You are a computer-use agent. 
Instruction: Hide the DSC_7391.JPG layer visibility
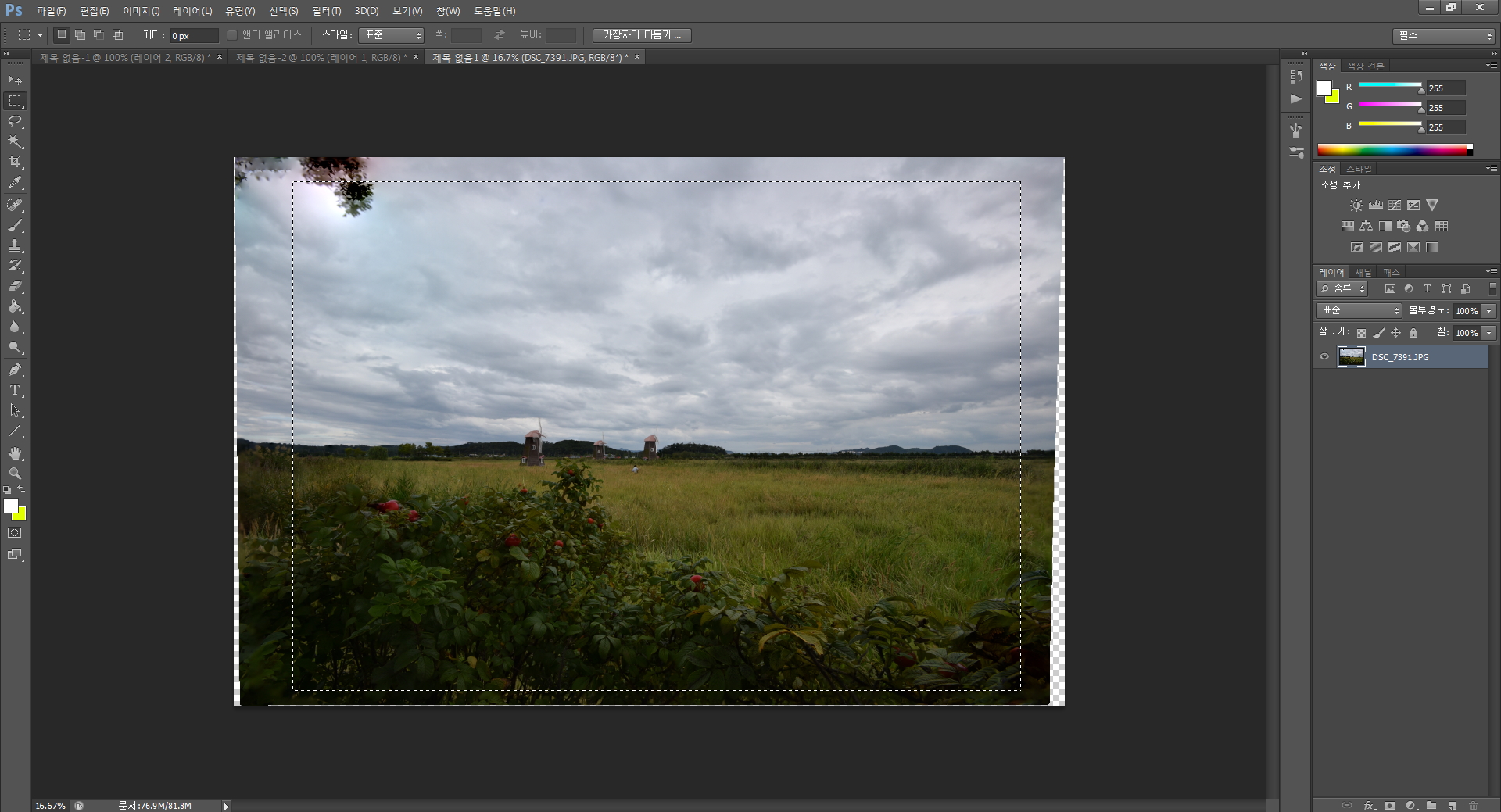coord(1324,357)
